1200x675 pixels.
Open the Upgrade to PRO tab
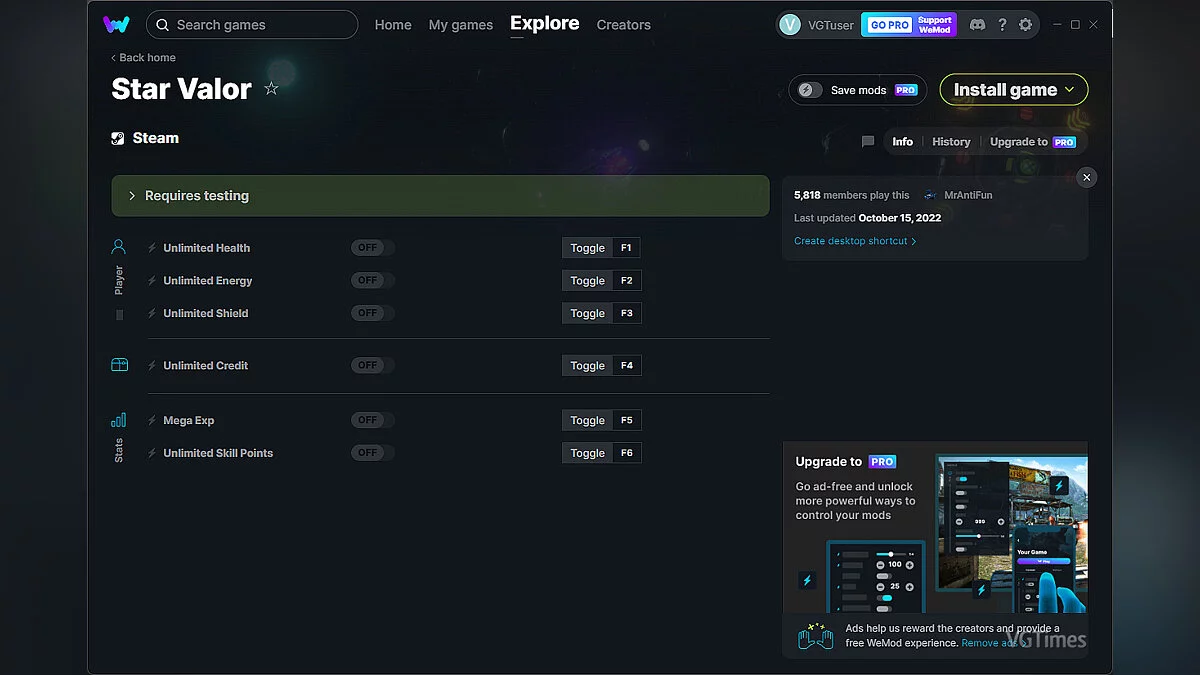point(1033,142)
